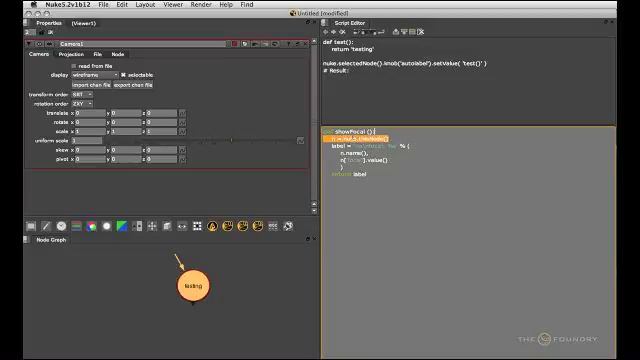Open the Keyer nodes menu (green-blue icon)
Image resolution: width=640 pixels, height=360 pixels.
pos(122,226)
